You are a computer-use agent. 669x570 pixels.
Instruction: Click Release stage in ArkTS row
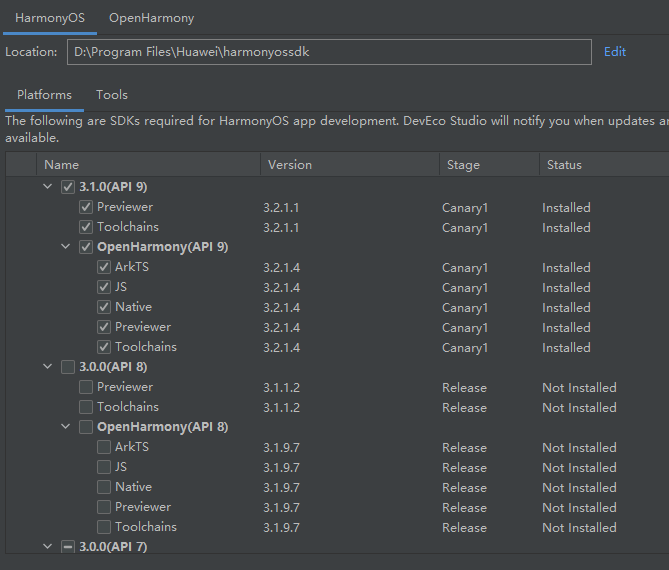(x=464, y=448)
